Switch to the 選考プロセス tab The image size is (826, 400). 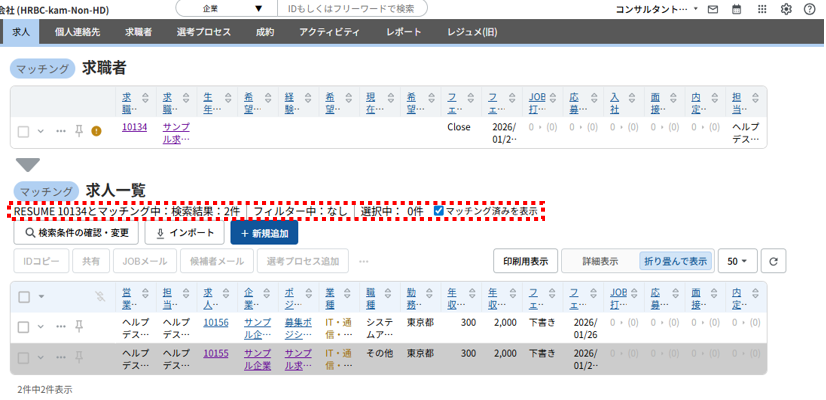click(203, 32)
